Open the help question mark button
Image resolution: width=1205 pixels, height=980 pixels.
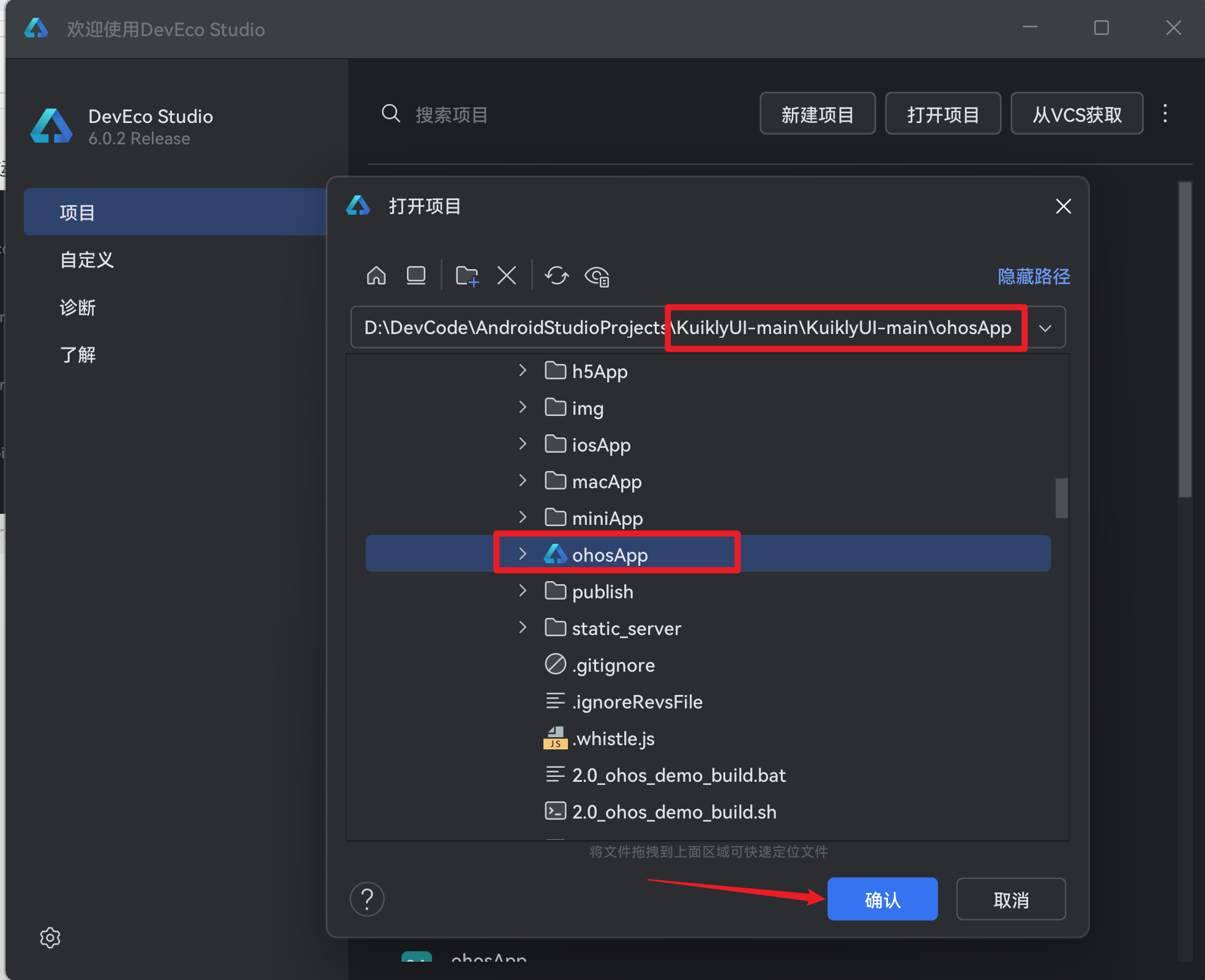coord(367,899)
